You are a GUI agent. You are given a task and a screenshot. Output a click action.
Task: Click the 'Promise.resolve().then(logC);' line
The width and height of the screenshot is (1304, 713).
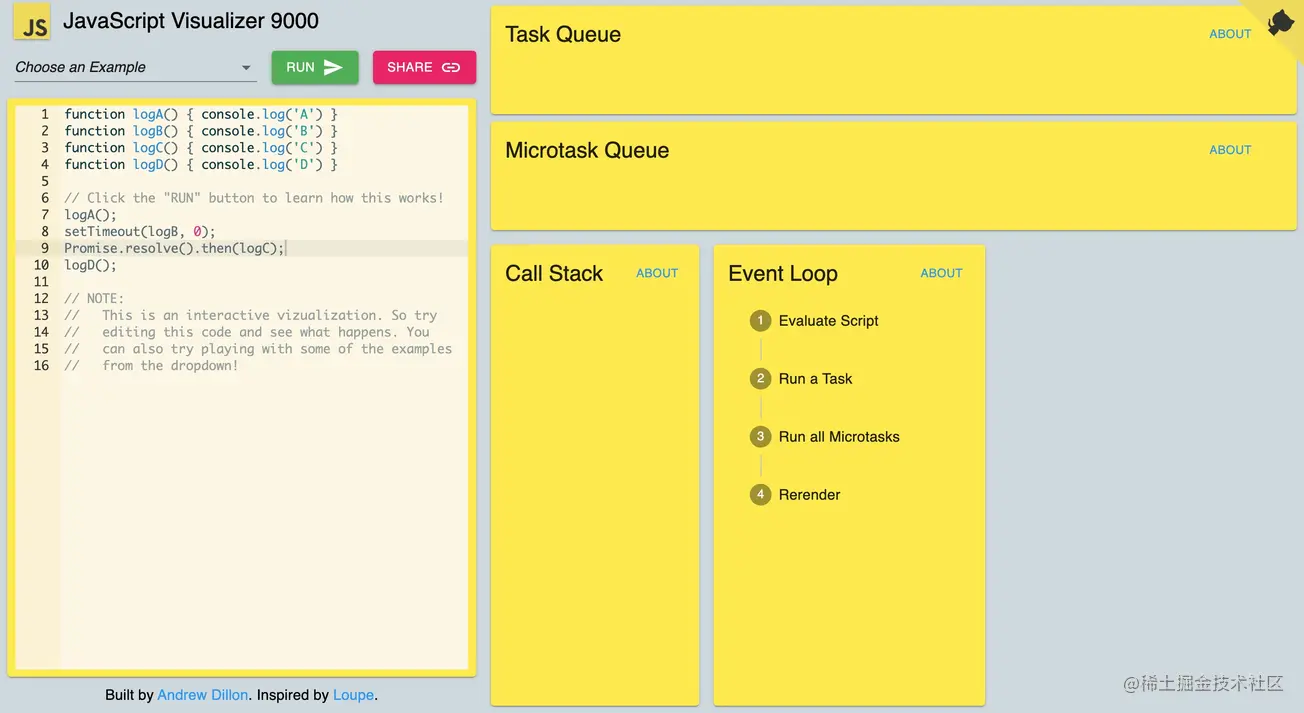[x=174, y=248]
